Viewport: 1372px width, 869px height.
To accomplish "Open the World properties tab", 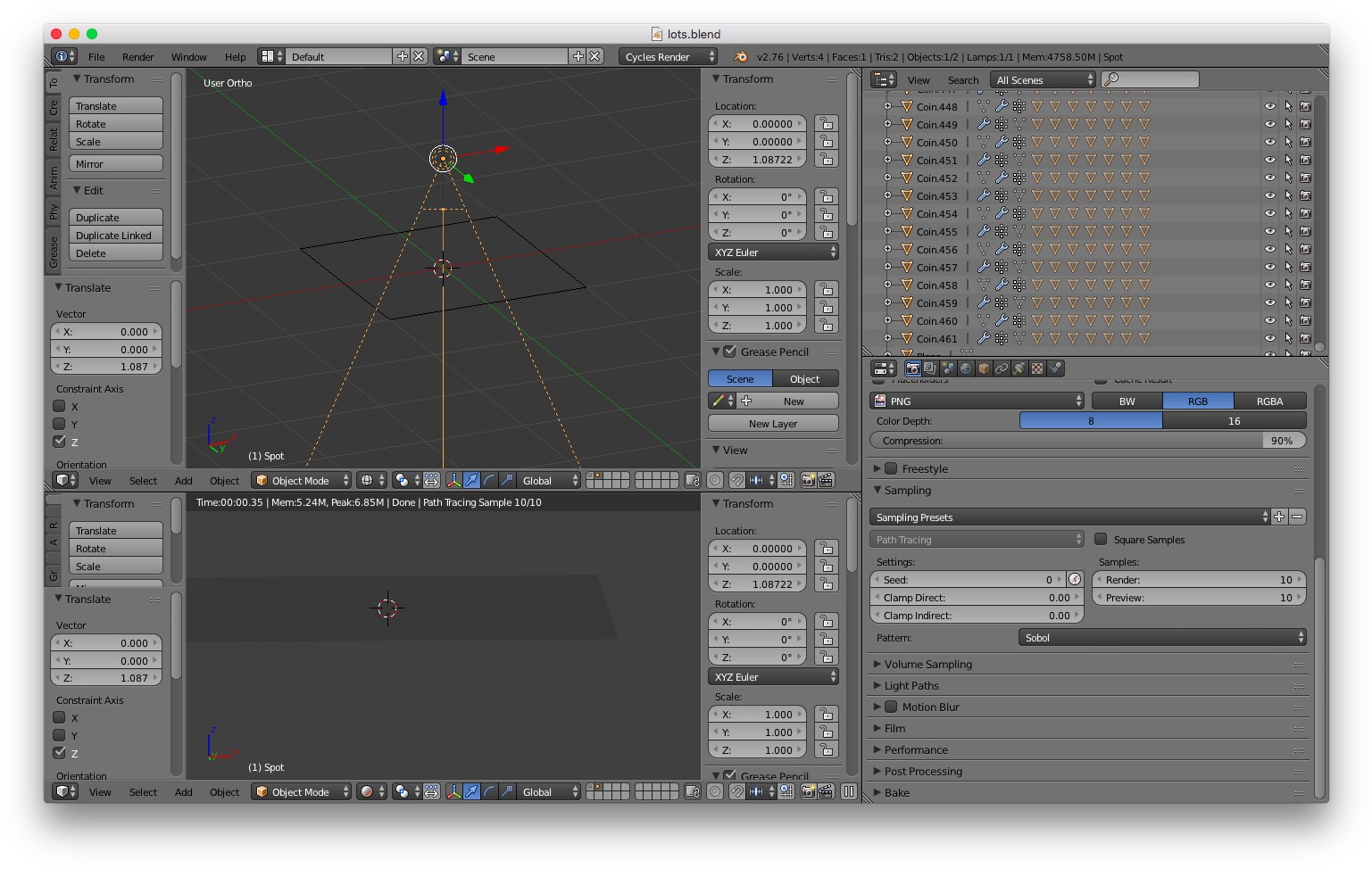I will [x=966, y=368].
